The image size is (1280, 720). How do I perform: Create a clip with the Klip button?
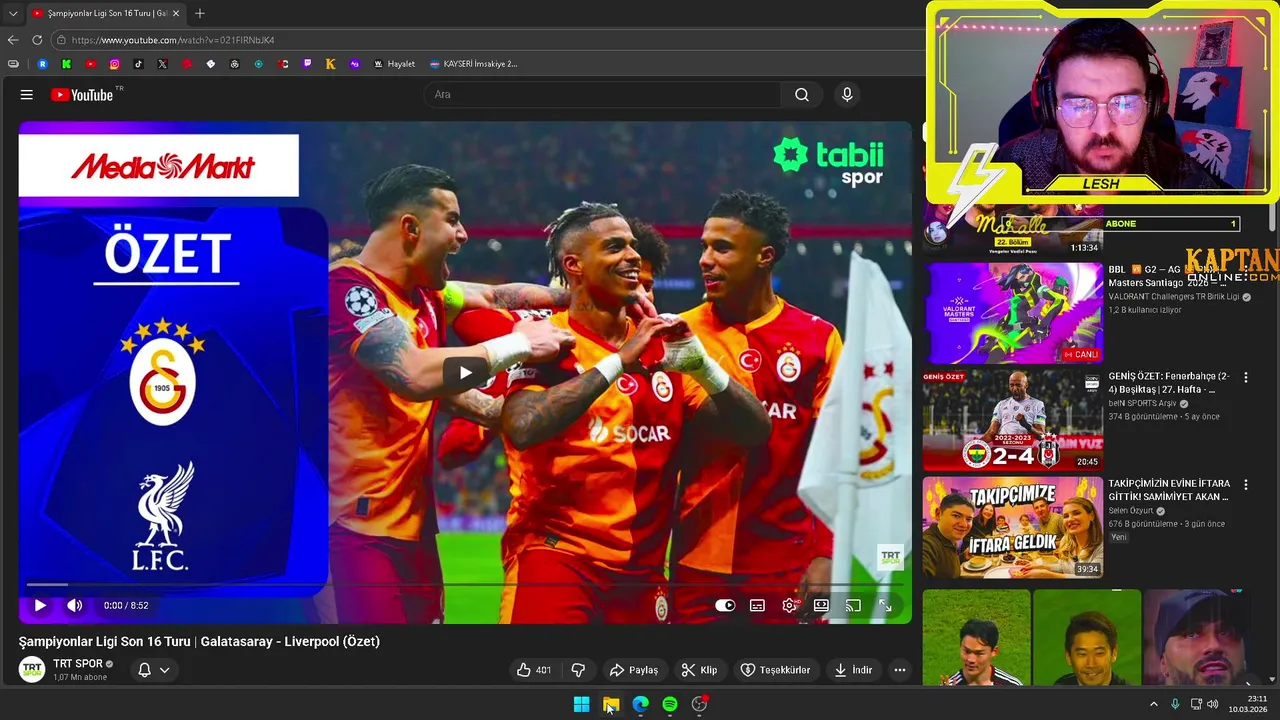pos(699,670)
